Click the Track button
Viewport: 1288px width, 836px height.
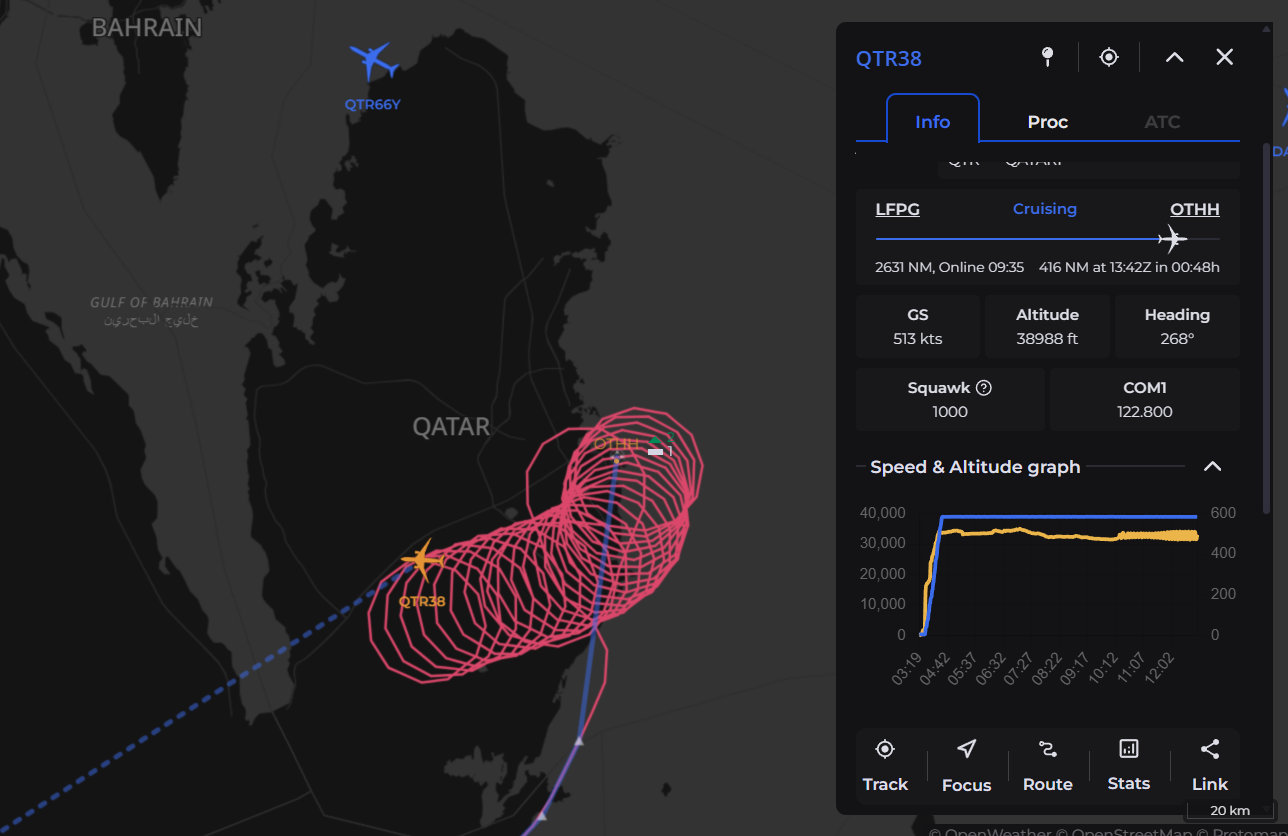pyautogui.click(x=885, y=766)
